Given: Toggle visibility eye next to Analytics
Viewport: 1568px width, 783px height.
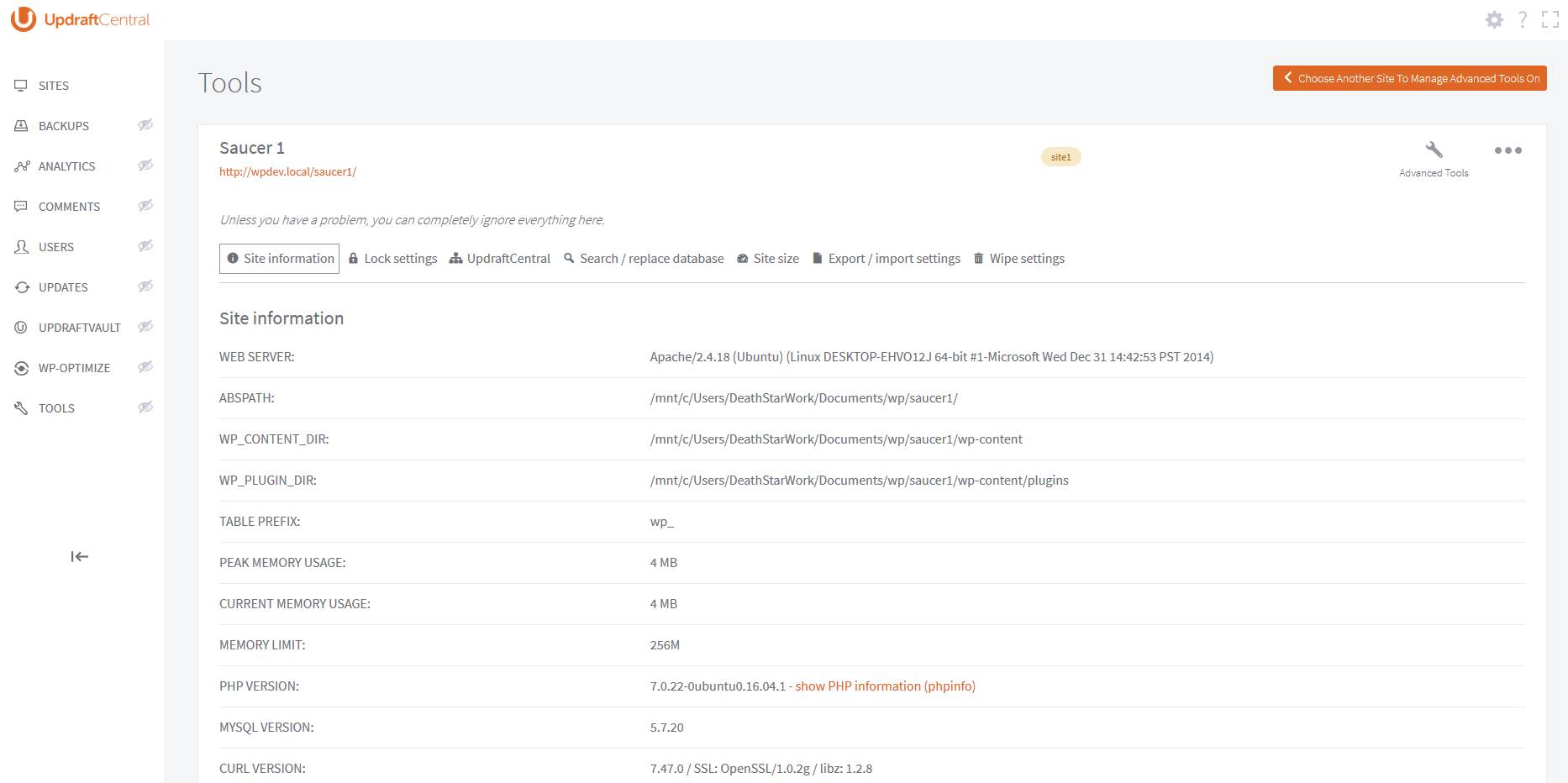Looking at the screenshot, I should [145, 166].
